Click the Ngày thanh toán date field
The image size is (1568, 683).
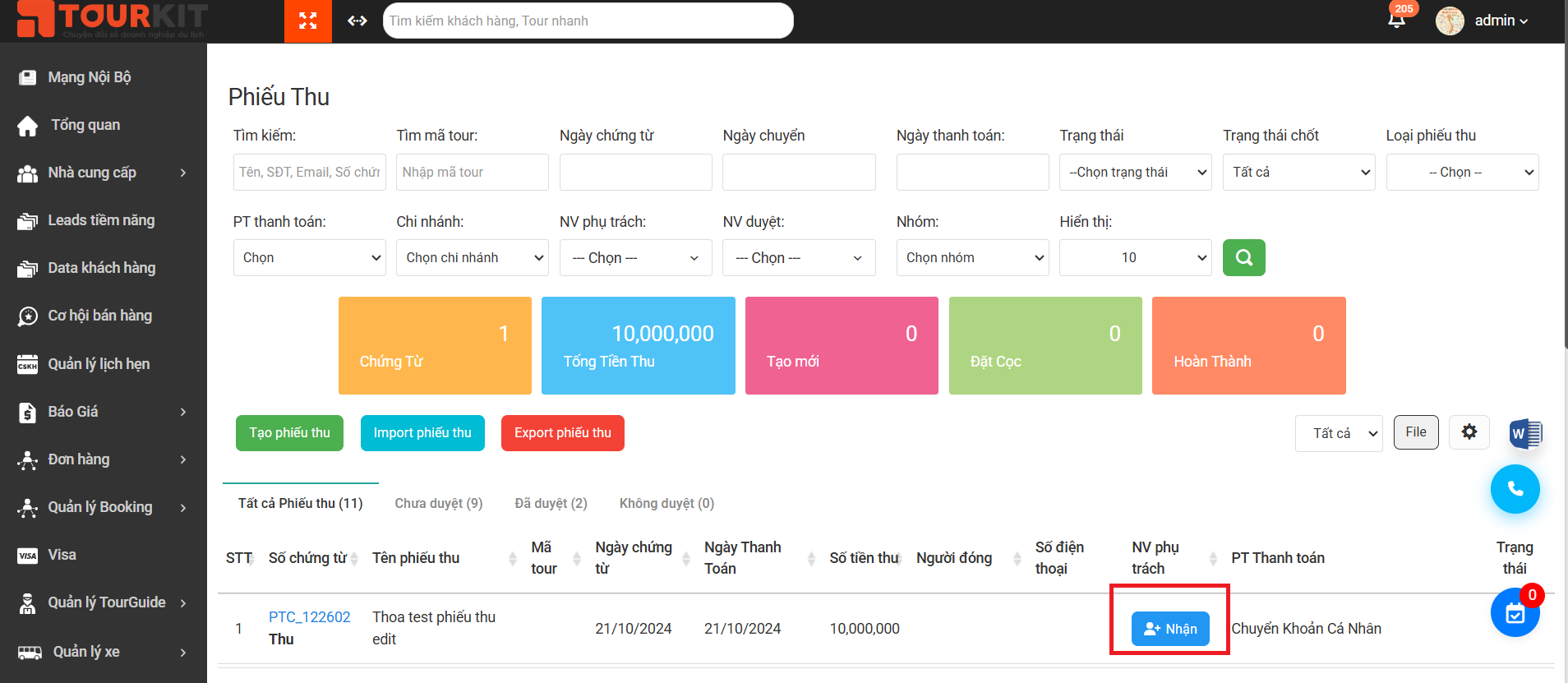(973, 173)
